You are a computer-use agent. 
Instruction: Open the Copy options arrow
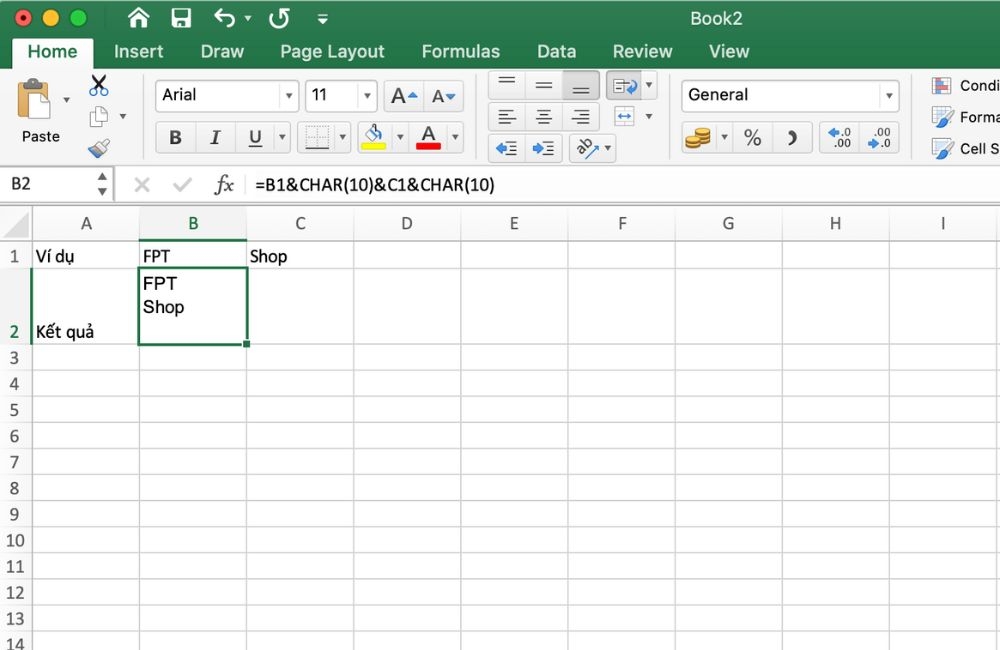[x=123, y=117]
